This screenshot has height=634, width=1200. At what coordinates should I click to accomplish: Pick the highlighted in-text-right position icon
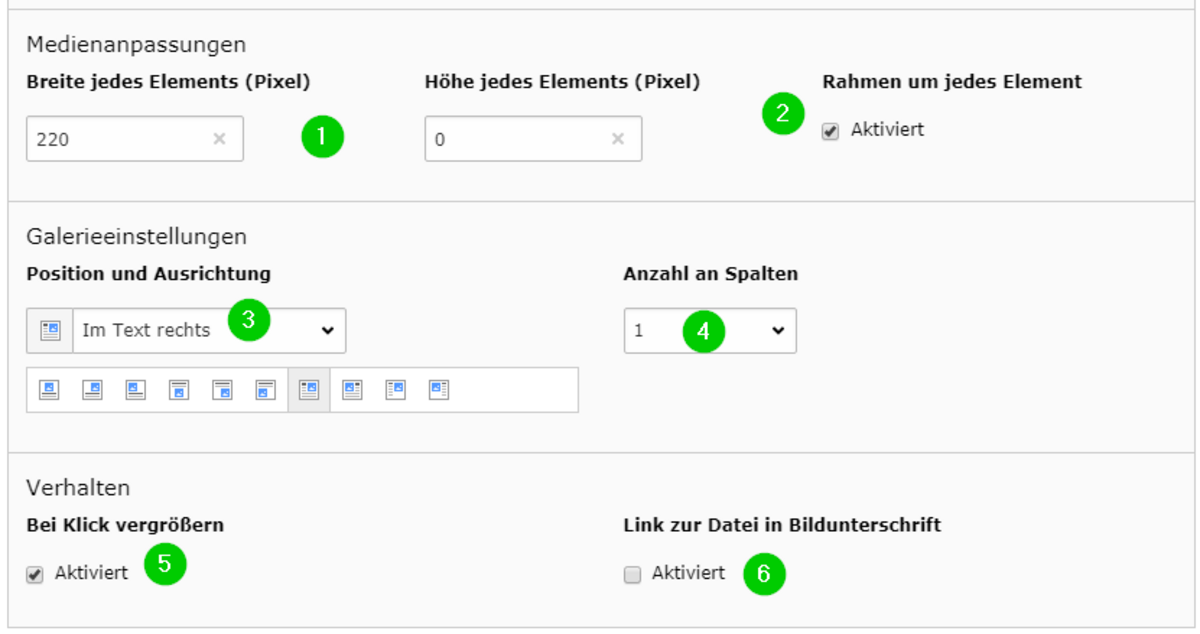[x=309, y=390]
